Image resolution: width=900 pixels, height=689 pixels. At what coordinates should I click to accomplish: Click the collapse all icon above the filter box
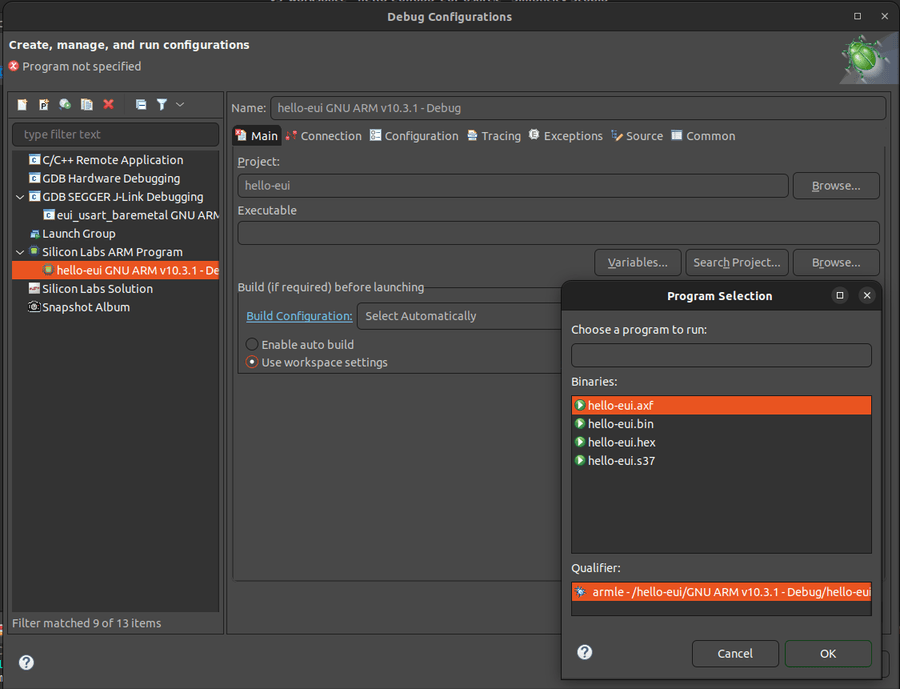click(141, 104)
